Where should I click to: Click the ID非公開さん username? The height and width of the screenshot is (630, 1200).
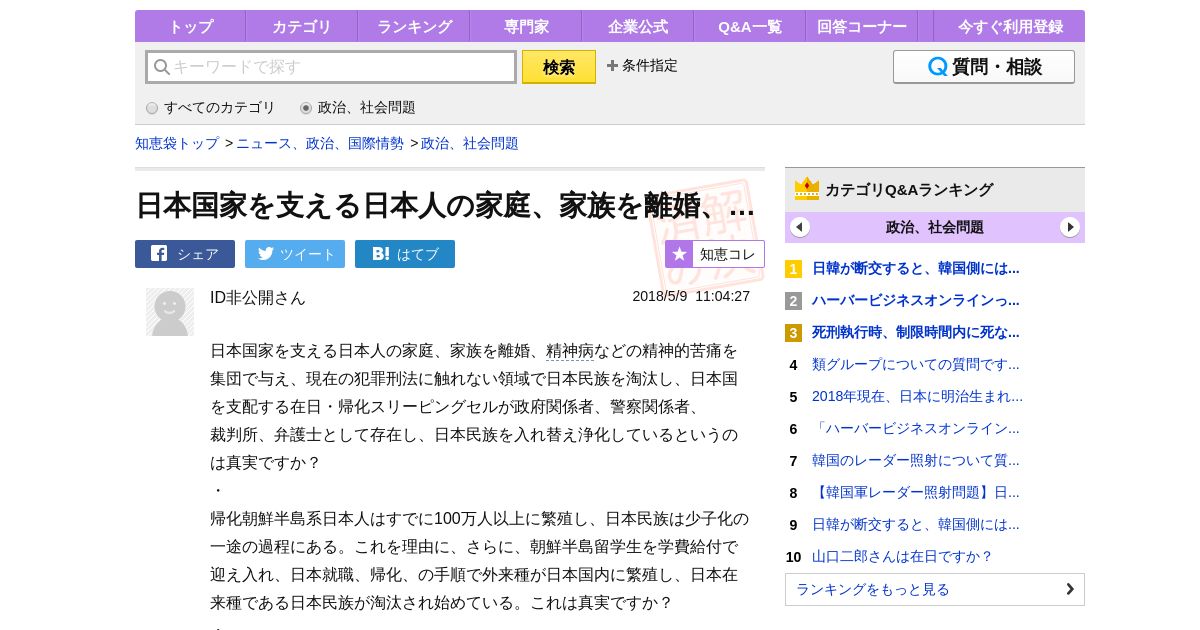[x=258, y=298]
